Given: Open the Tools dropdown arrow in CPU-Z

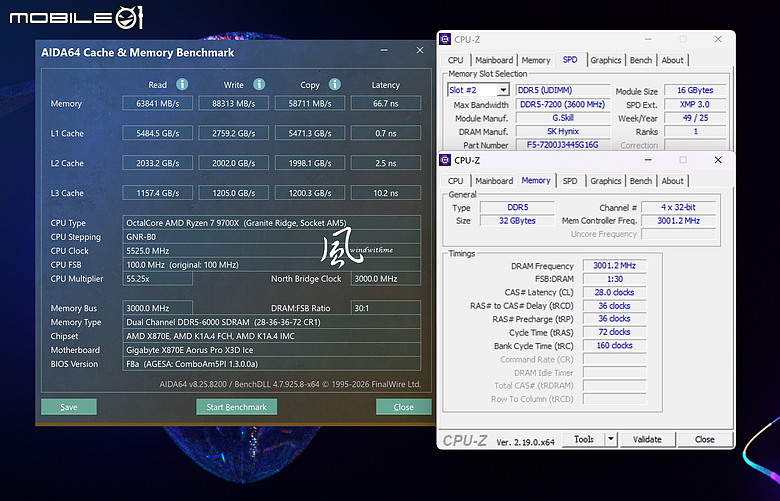Looking at the screenshot, I should 611,439.
